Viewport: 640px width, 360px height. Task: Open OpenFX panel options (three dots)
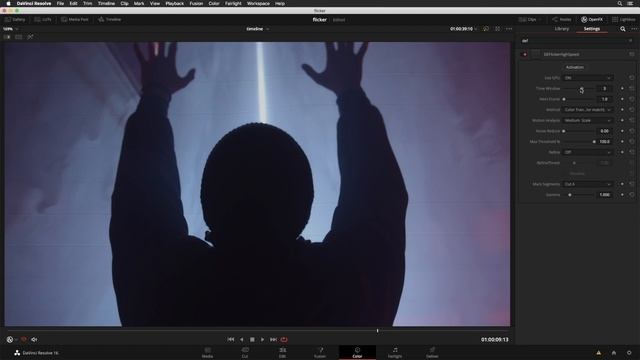coord(633,29)
